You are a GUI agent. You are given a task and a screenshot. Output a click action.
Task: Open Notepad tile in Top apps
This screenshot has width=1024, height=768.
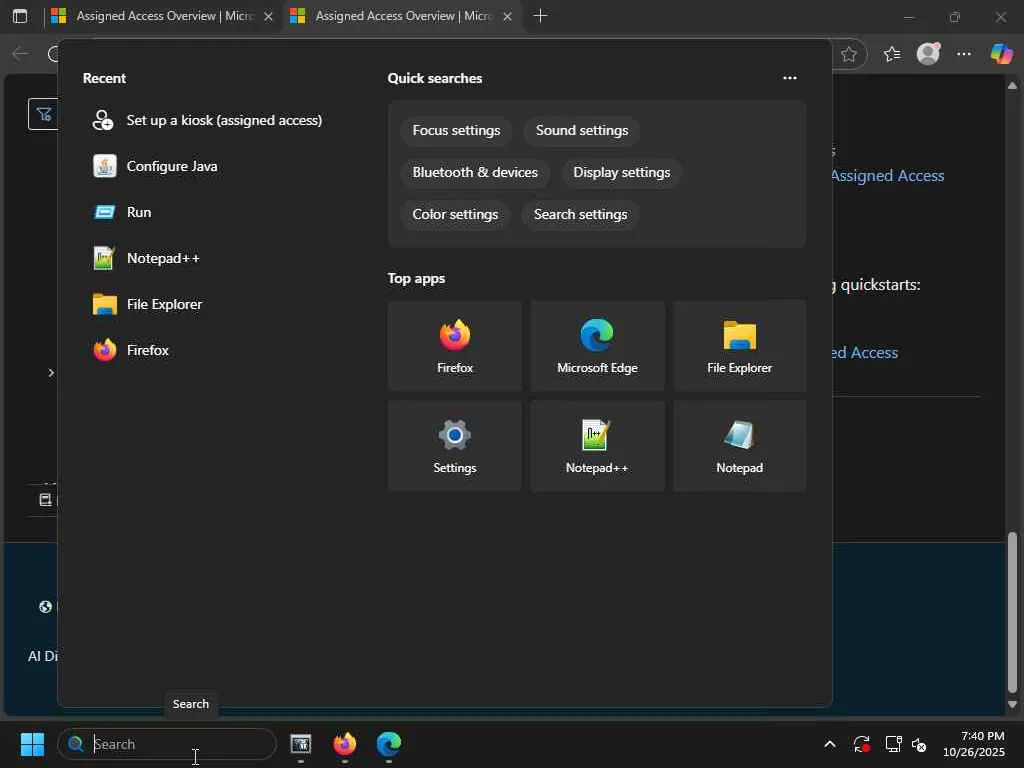pyautogui.click(x=739, y=446)
